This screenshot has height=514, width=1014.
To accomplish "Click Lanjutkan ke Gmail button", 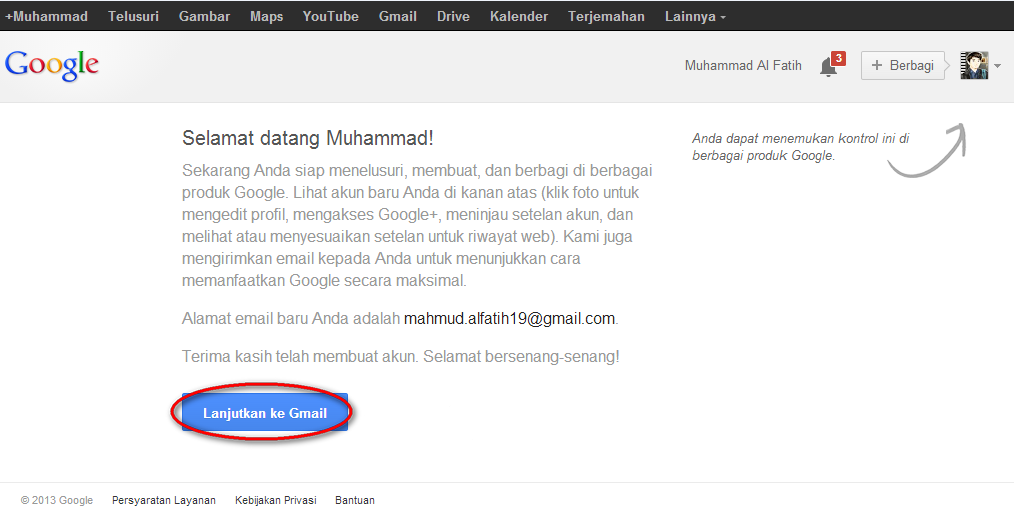I will (x=264, y=412).
